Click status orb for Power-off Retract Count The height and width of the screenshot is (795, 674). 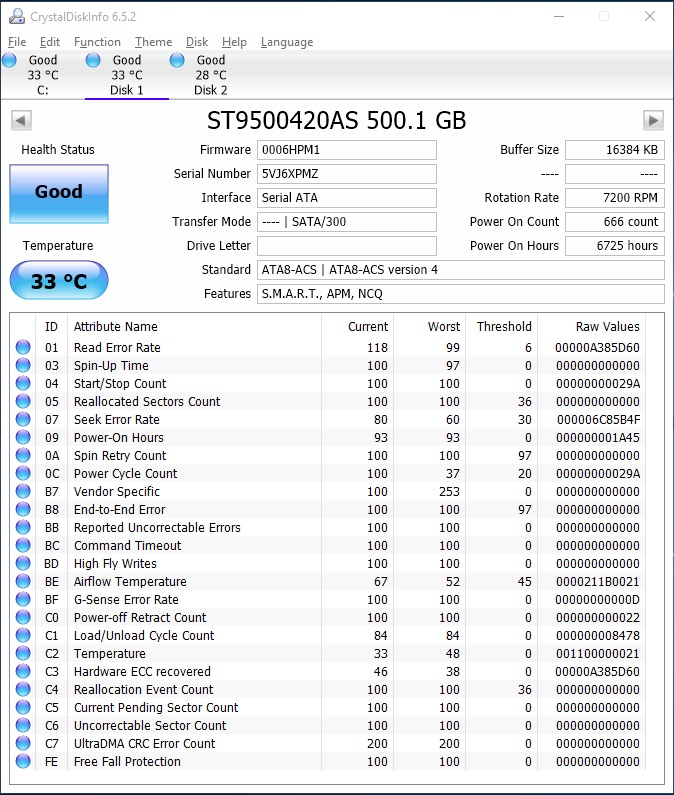point(23,617)
